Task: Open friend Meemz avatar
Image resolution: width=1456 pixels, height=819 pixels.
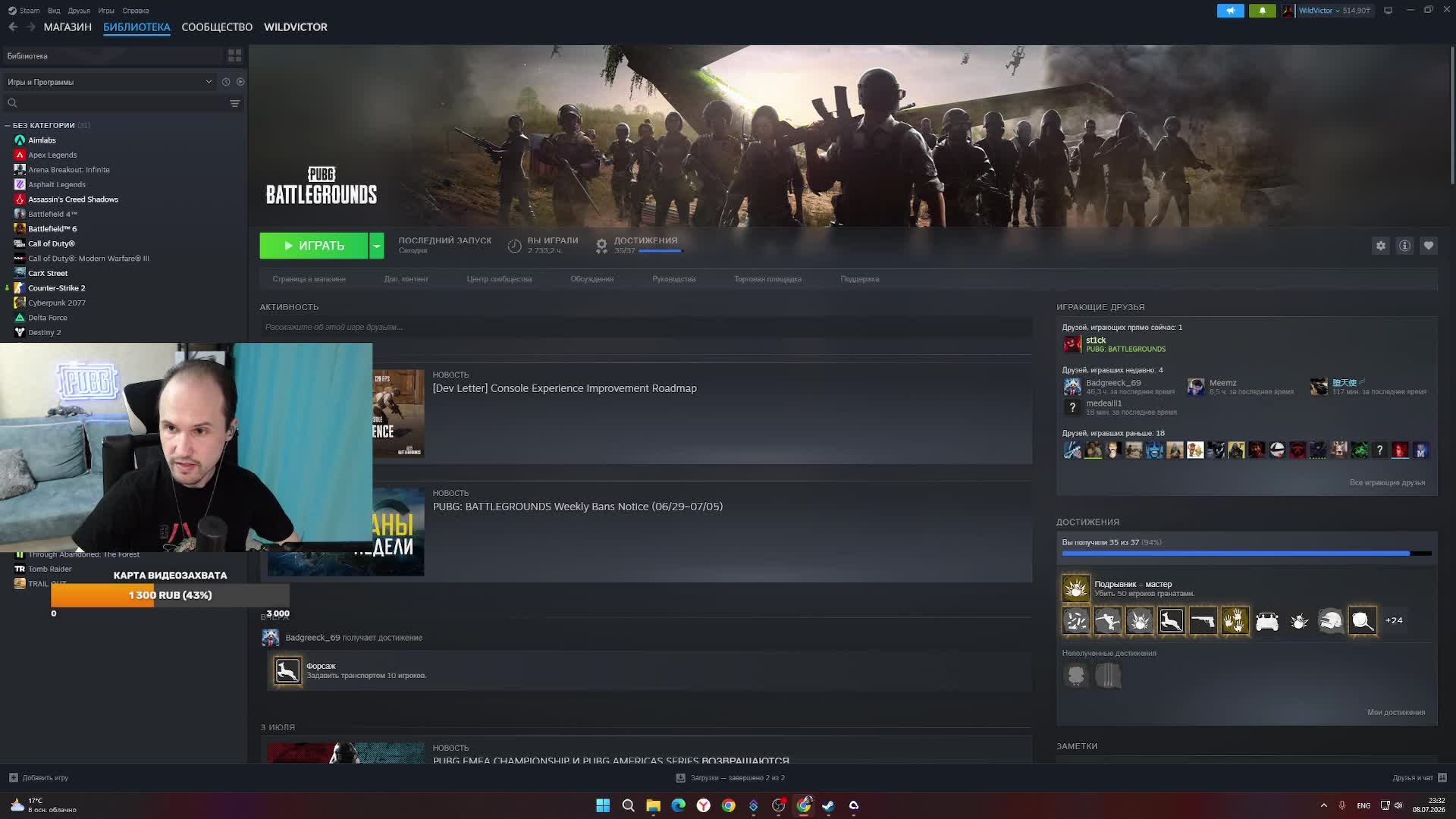Action: [1195, 387]
